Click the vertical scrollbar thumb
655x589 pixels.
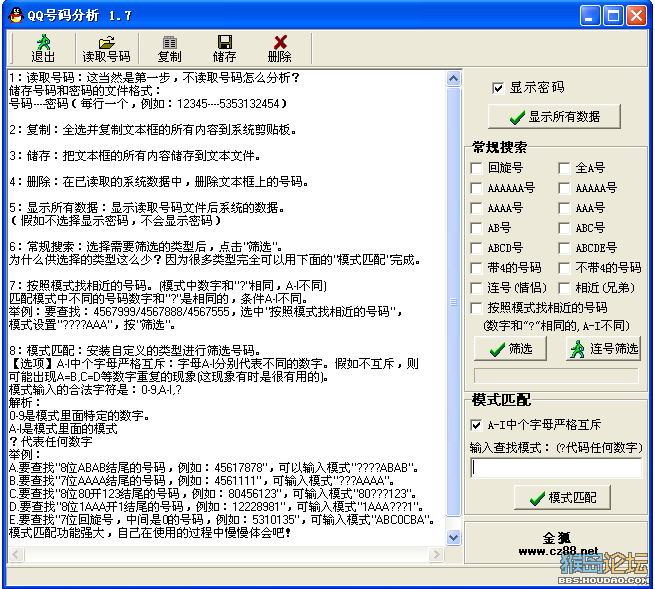(x=454, y=302)
